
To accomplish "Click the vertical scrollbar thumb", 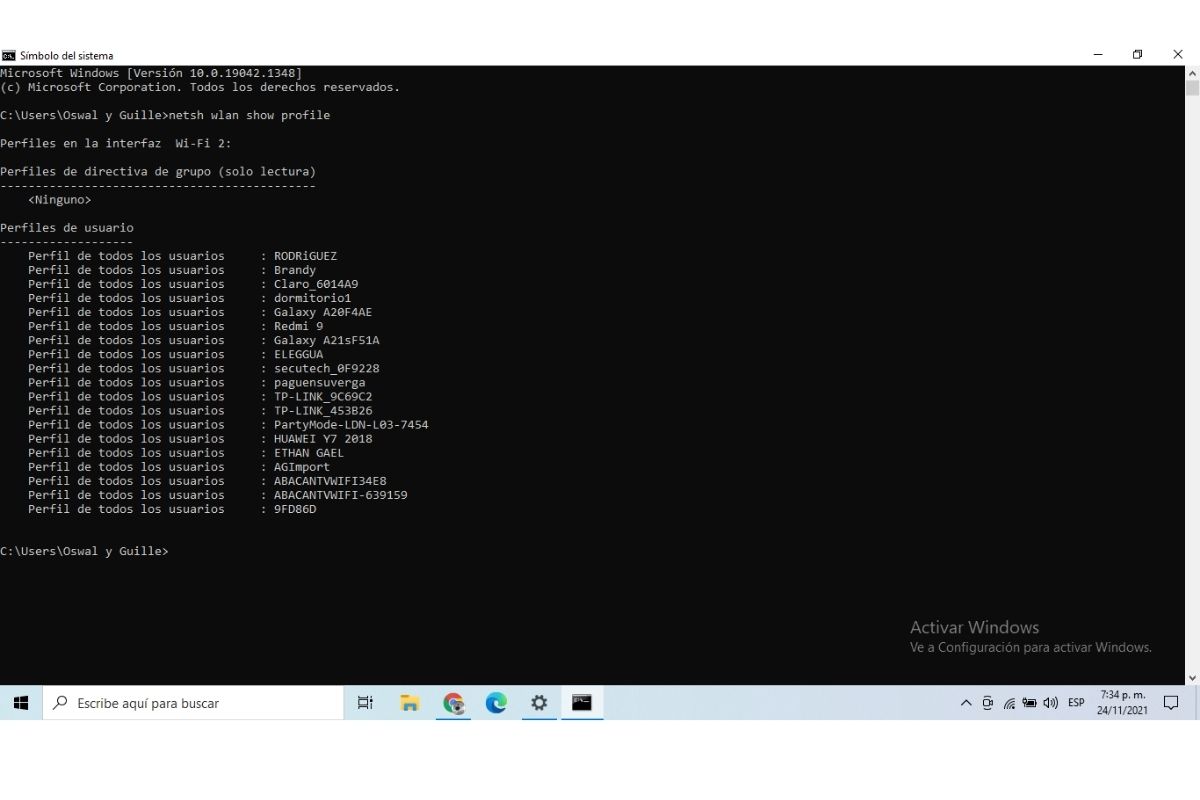I will coord(1192,87).
